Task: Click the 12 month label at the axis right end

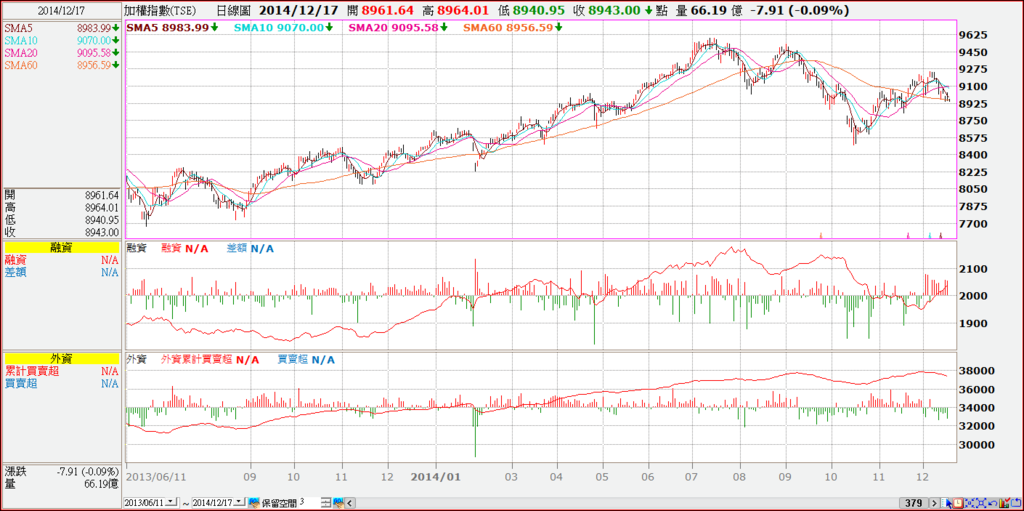Action: (923, 478)
